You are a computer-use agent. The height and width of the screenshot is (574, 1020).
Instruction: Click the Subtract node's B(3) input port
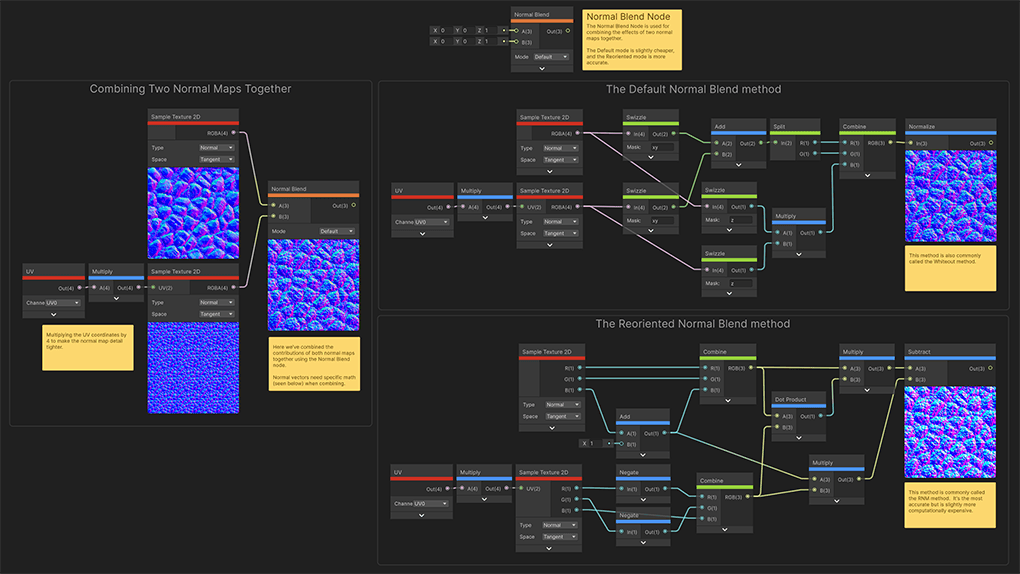910,379
